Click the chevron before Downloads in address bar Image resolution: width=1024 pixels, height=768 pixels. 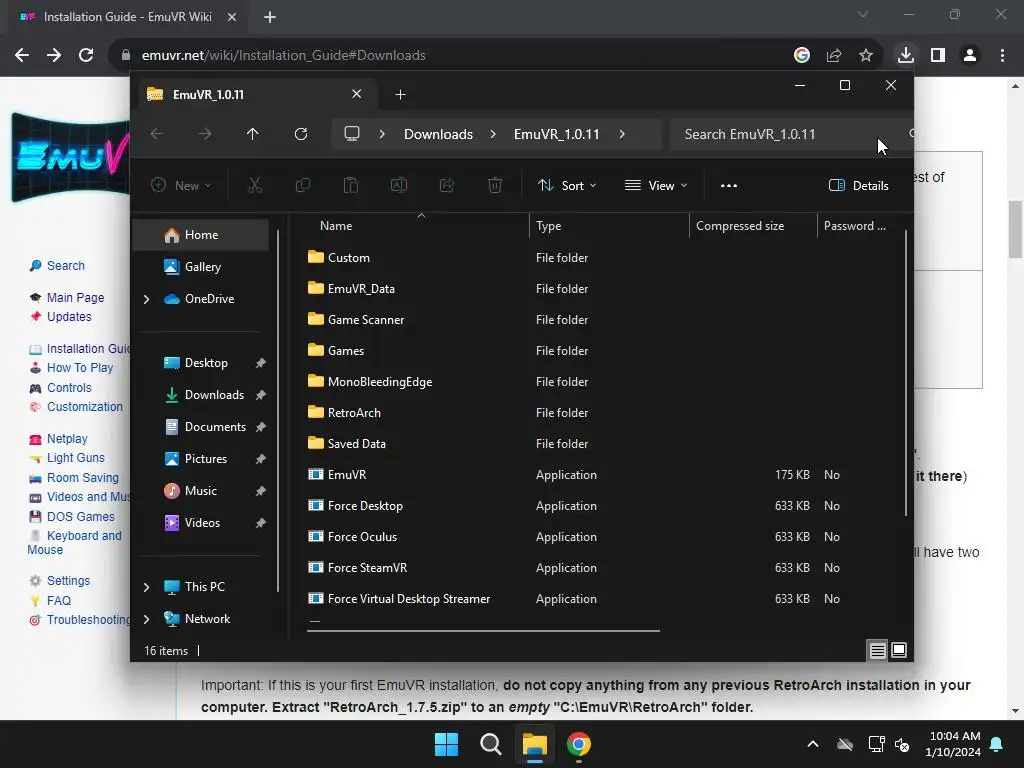point(382,134)
